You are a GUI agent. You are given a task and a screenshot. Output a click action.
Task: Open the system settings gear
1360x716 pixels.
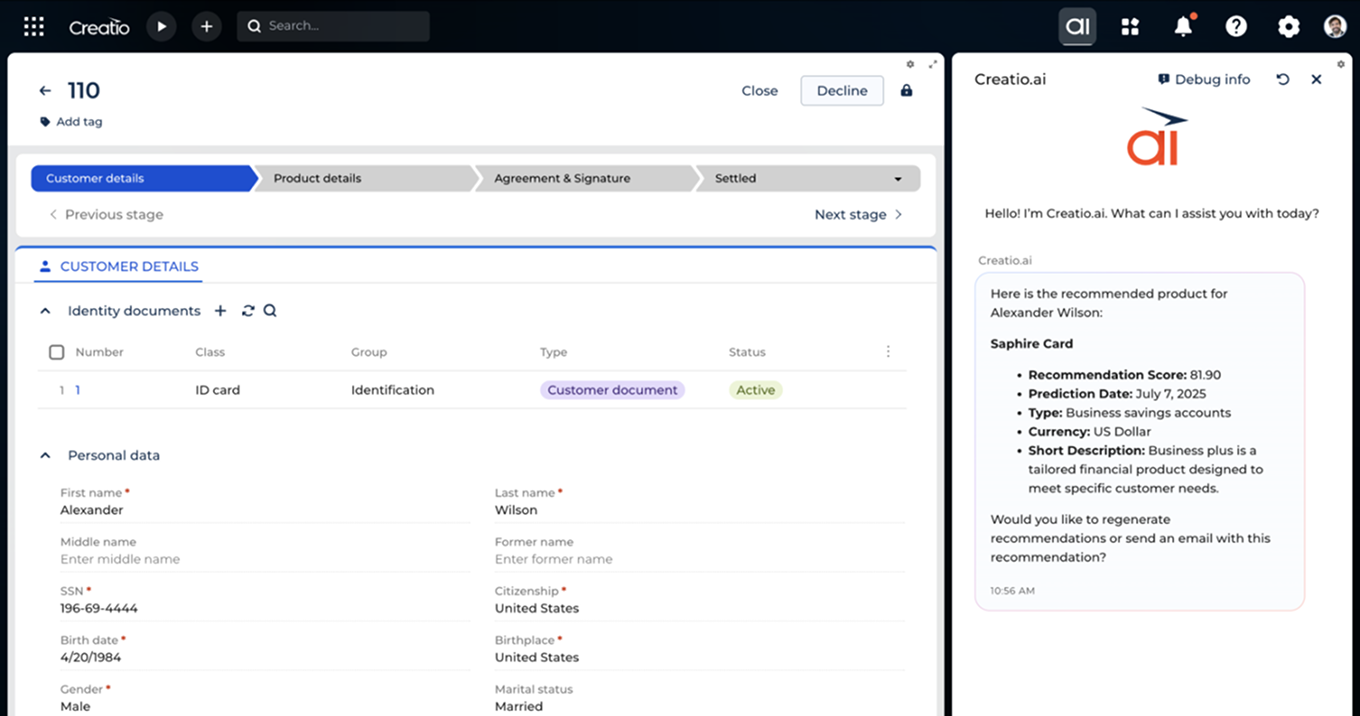tap(1288, 27)
